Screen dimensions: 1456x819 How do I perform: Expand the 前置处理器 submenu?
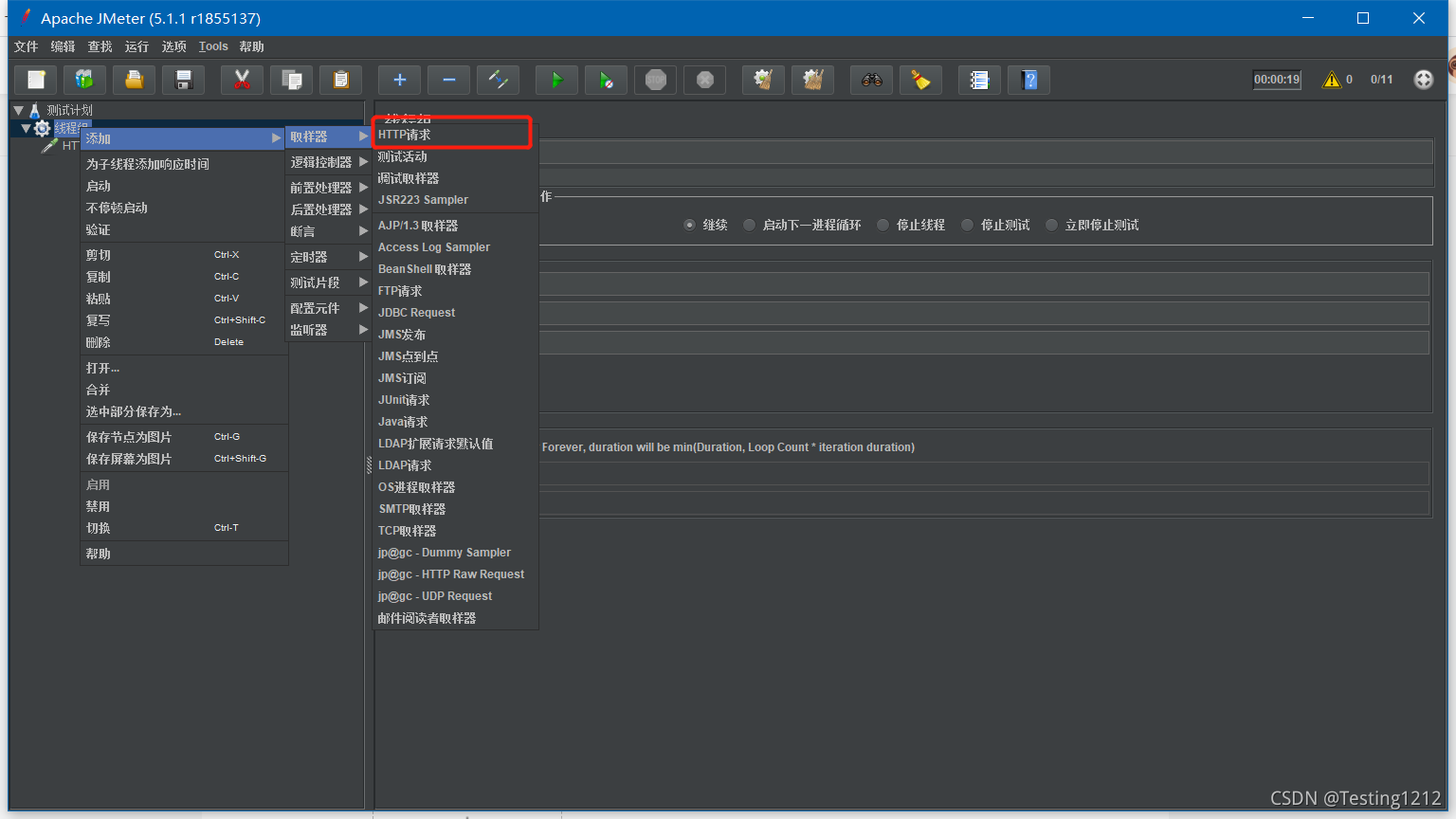(x=328, y=188)
